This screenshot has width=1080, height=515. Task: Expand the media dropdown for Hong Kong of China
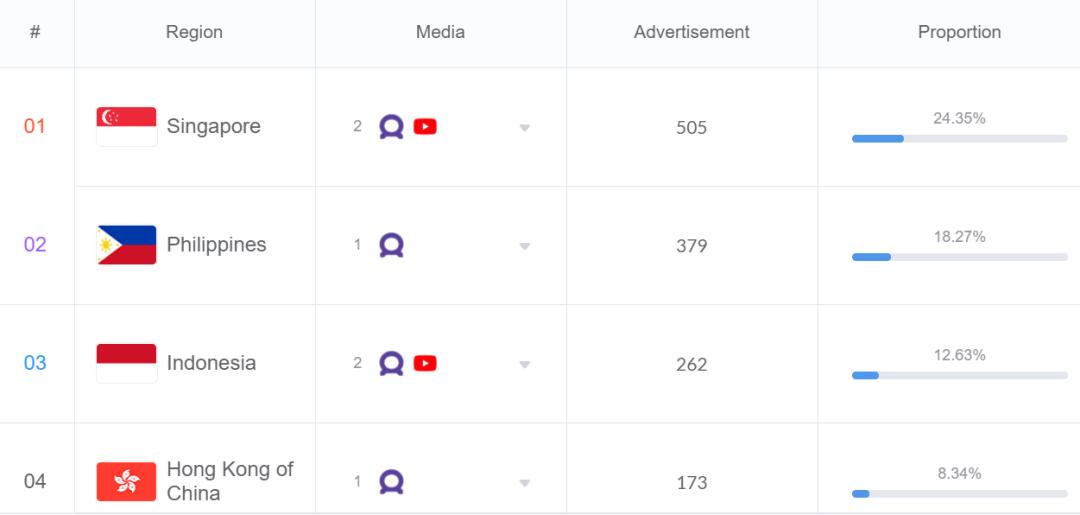(x=525, y=483)
